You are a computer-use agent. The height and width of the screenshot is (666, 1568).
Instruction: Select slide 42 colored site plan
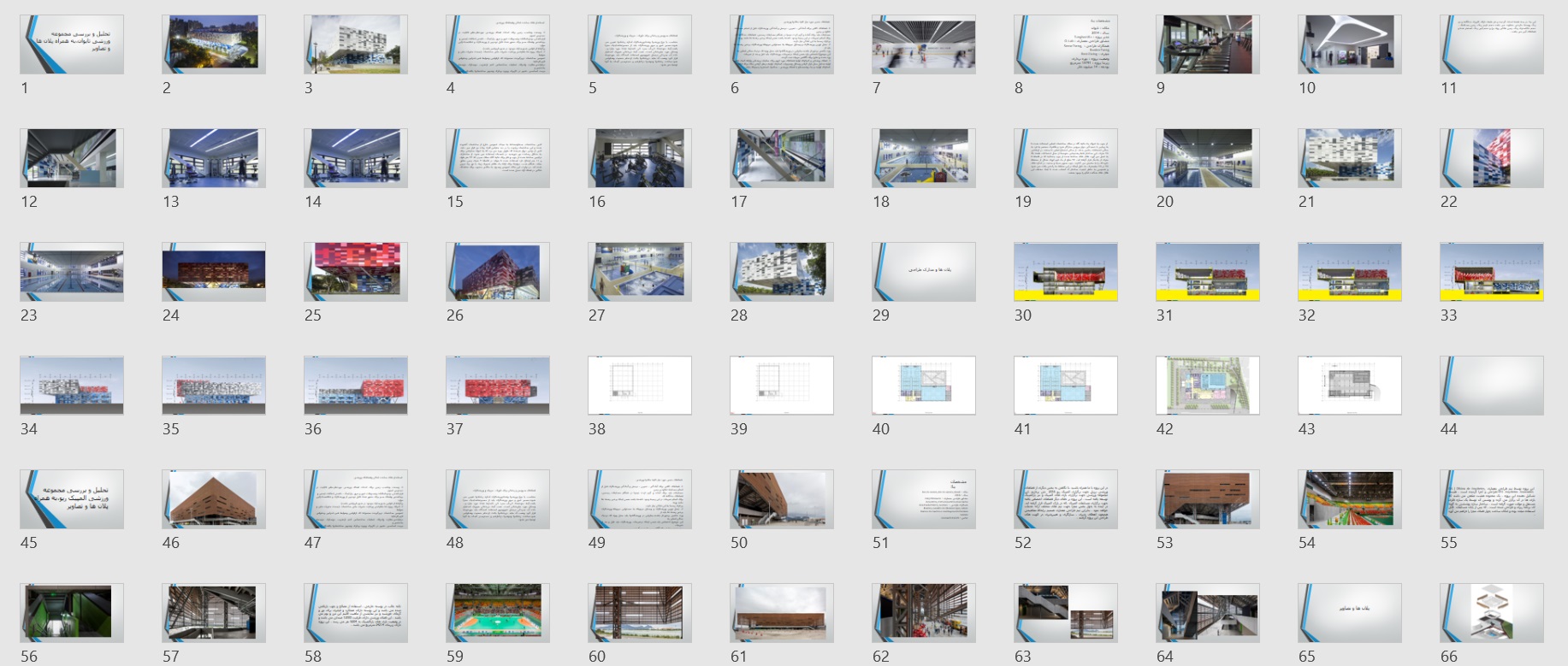pyautogui.click(x=1208, y=386)
